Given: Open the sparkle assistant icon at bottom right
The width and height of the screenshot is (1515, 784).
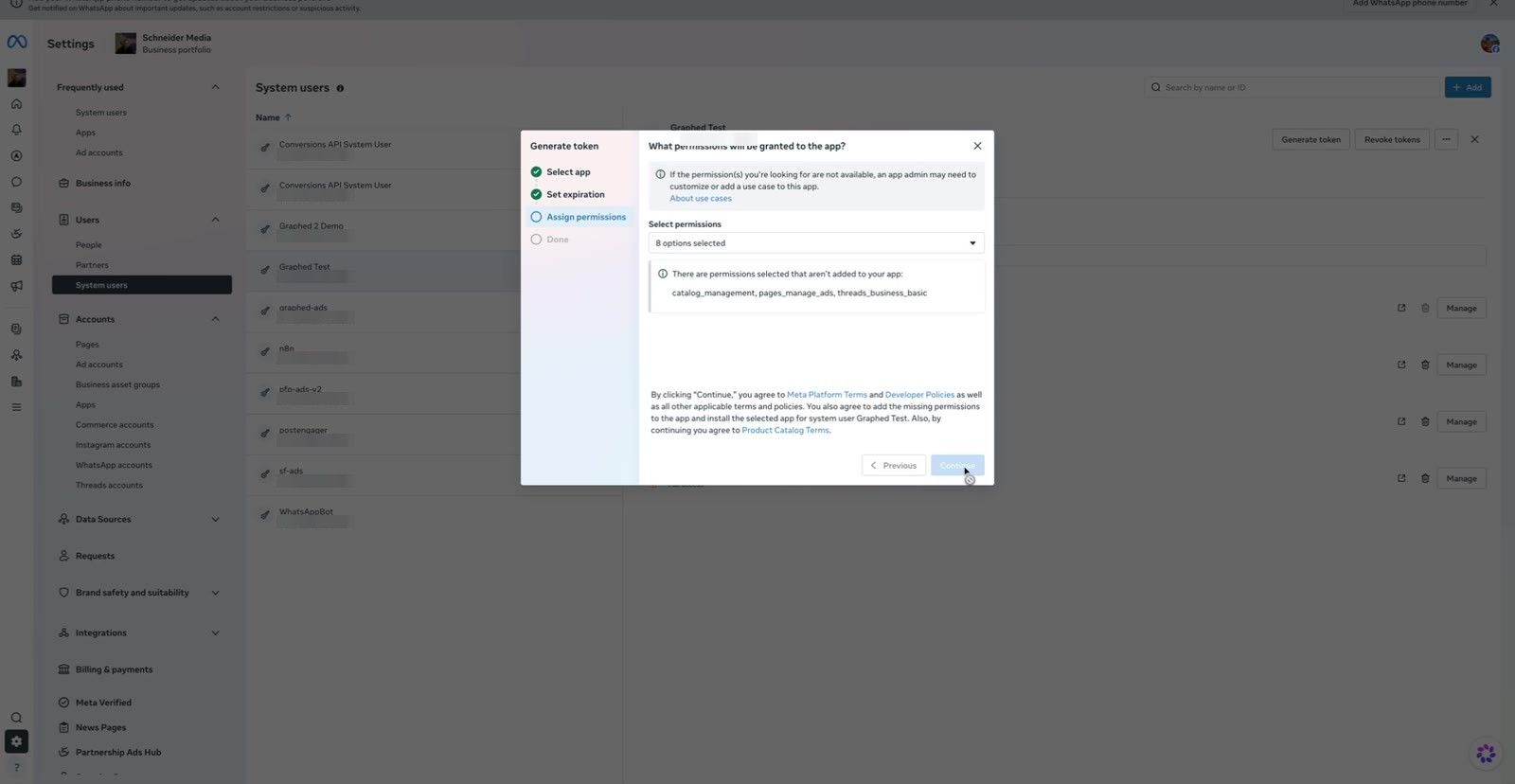Looking at the screenshot, I should pos(1486,754).
